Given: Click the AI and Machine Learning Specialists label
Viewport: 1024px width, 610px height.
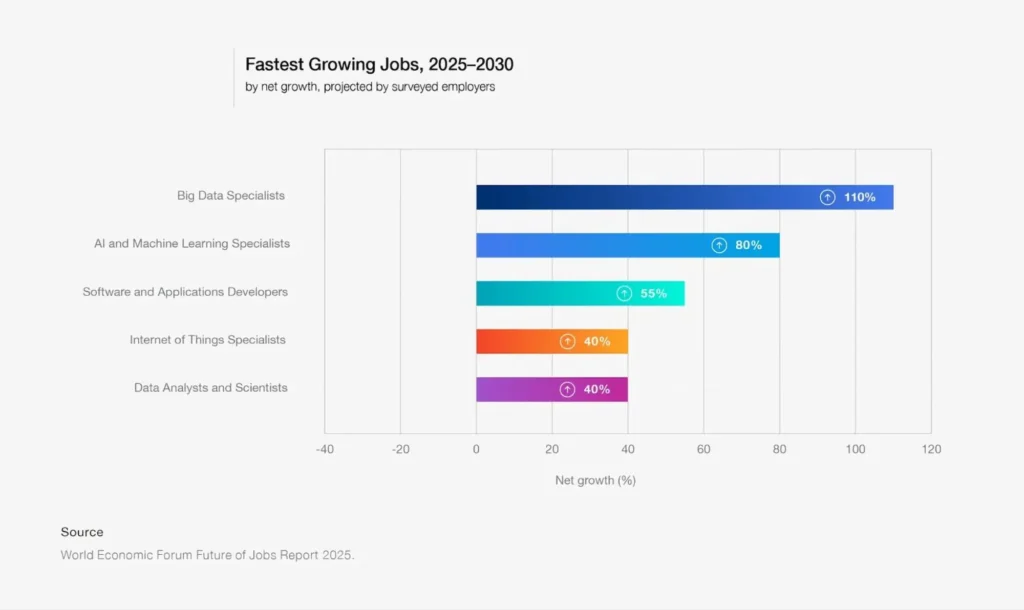Looking at the screenshot, I should 192,244.
